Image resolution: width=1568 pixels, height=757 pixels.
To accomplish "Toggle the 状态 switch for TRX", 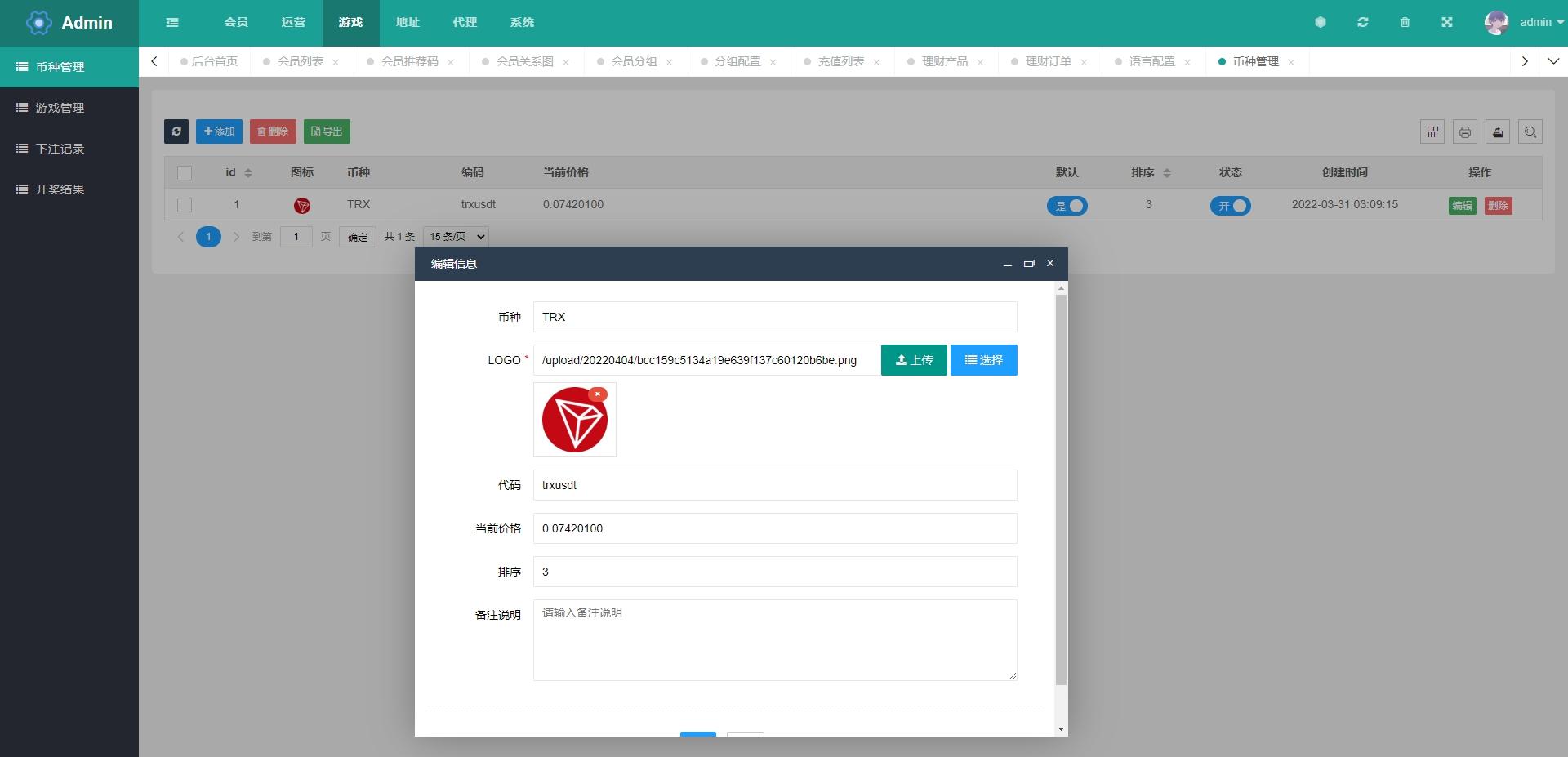I will point(1231,206).
